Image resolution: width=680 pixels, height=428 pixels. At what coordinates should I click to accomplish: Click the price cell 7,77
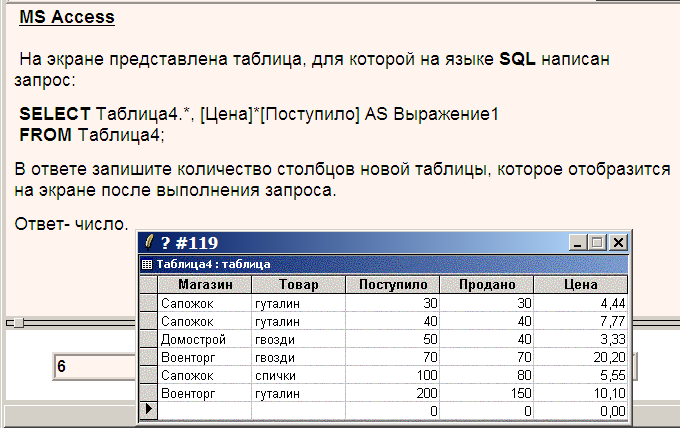581,321
